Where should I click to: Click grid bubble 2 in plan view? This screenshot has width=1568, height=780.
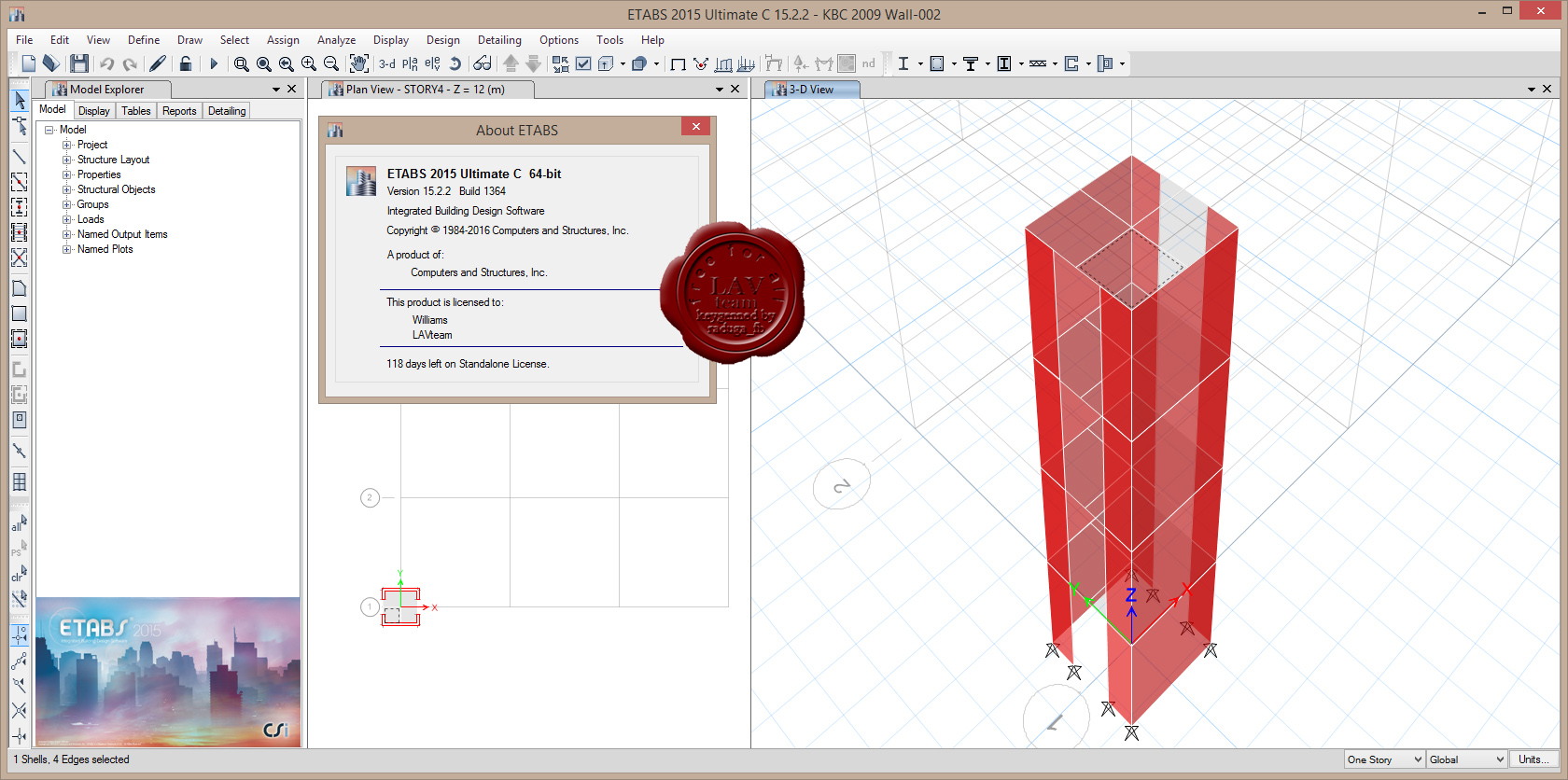click(370, 497)
